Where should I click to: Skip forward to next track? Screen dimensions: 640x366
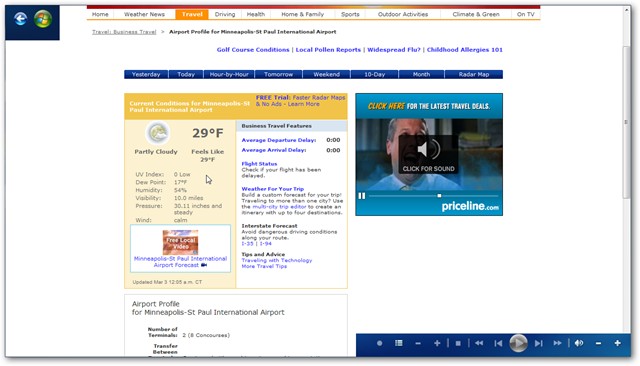tap(538, 344)
